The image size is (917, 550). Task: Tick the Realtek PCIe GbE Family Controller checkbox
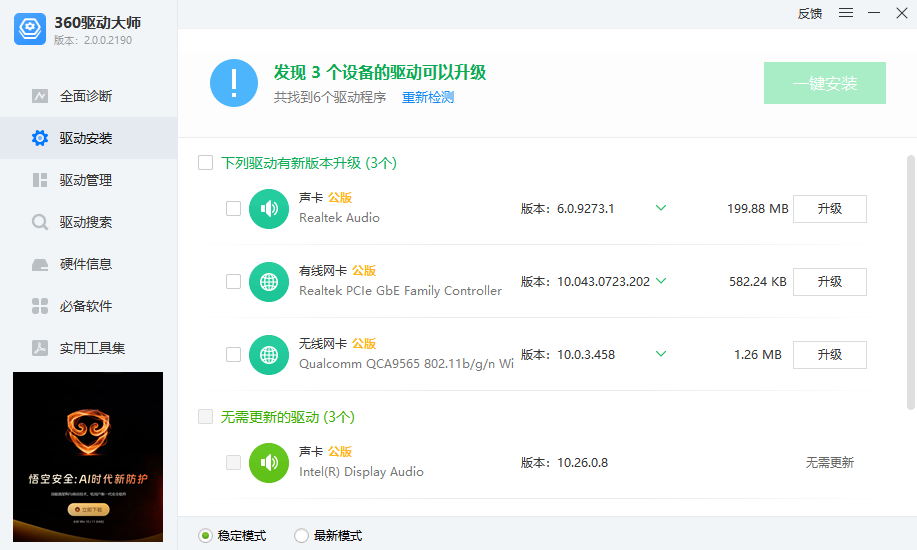(x=233, y=282)
